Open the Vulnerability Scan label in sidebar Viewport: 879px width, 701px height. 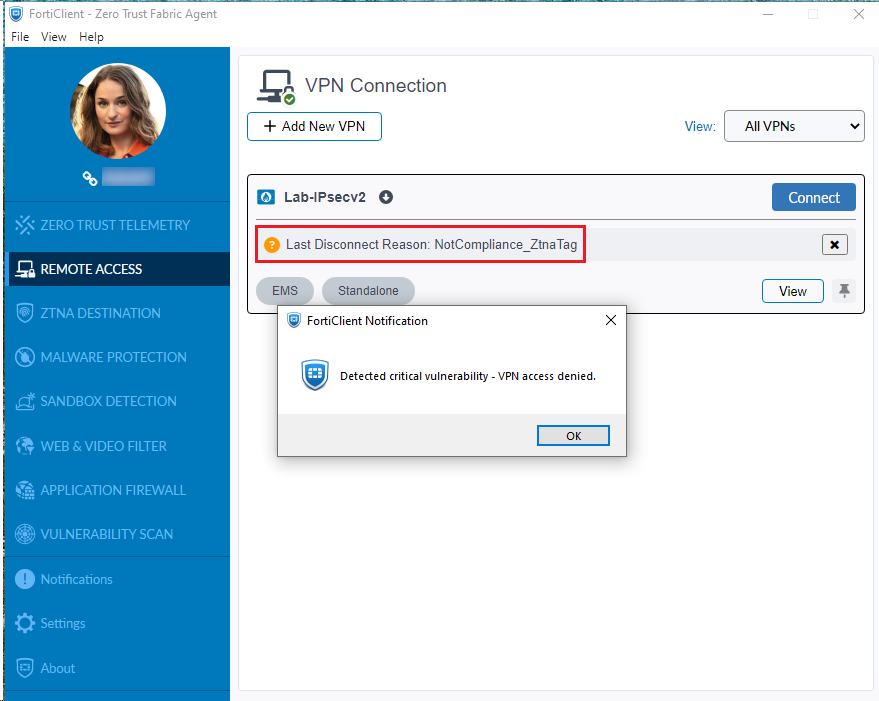[107, 534]
